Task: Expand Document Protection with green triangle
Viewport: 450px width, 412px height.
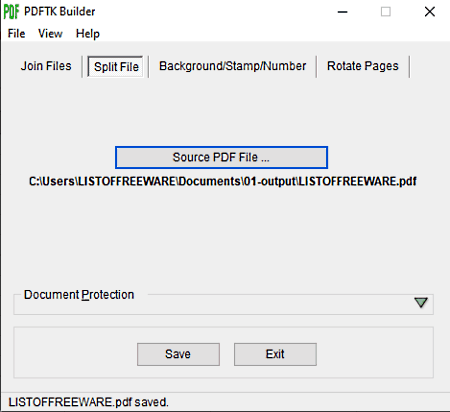Action: [421, 303]
